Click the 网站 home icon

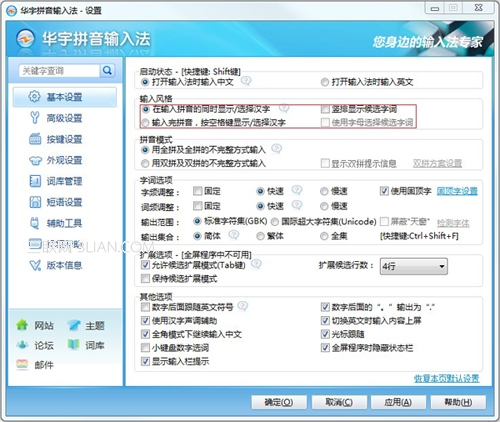(22, 325)
